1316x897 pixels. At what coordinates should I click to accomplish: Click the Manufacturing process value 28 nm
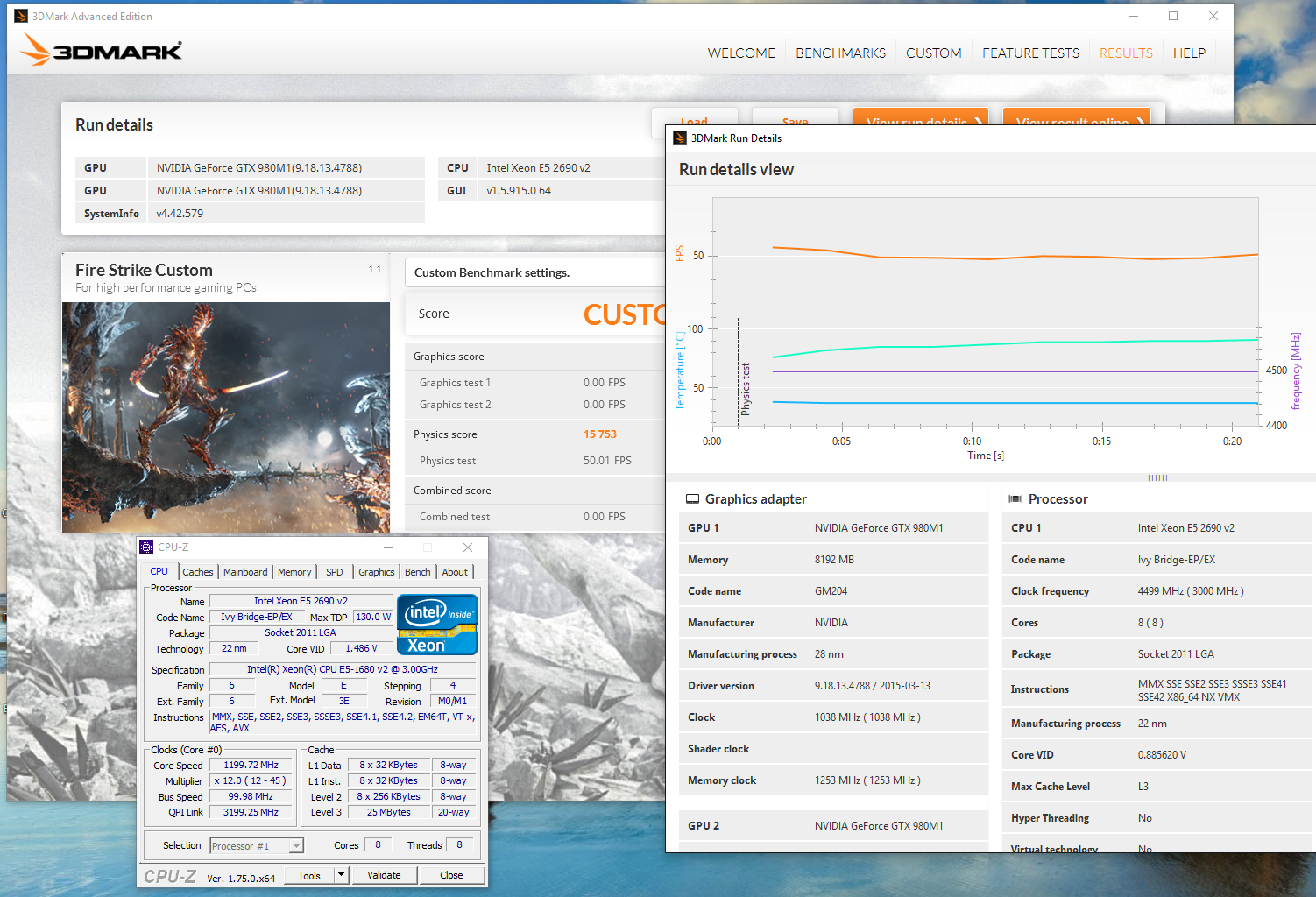[x=829, y=654]
